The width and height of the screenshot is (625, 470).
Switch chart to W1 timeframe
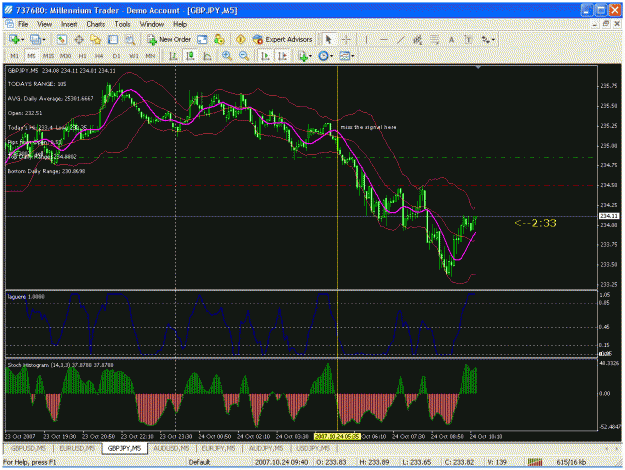point(134,56)
